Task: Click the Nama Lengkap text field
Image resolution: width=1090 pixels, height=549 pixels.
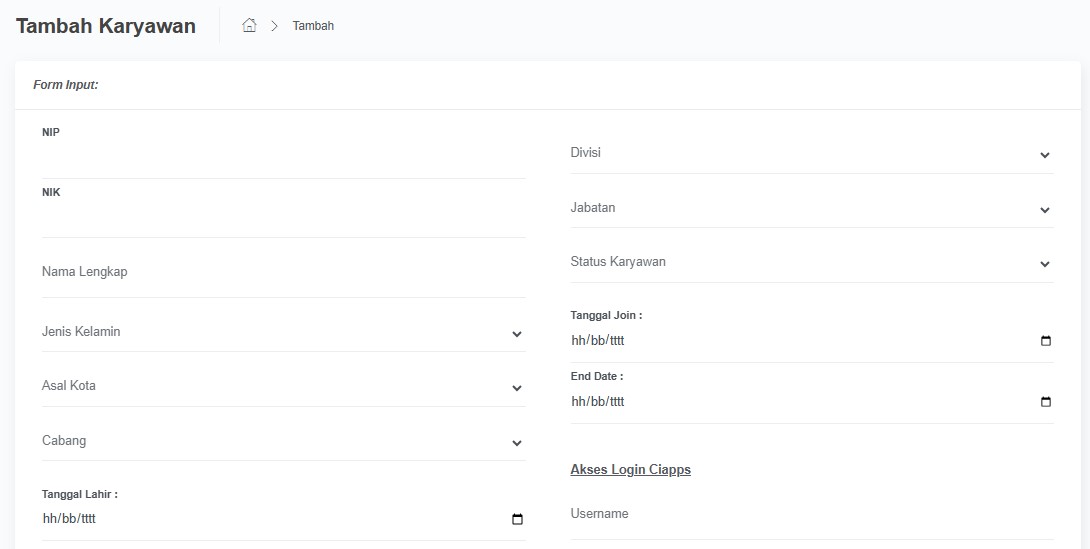Action: [x=283, y=272]
